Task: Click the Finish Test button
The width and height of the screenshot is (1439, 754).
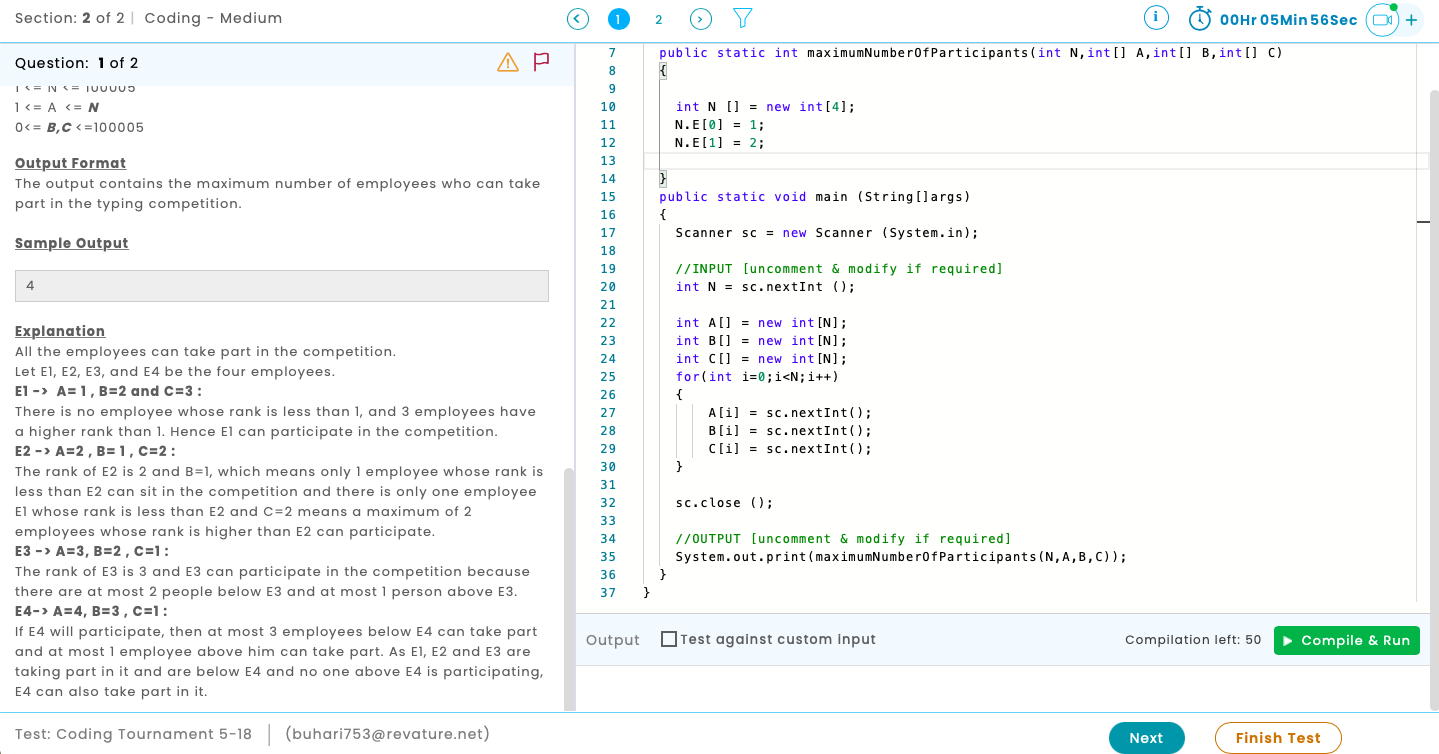Action: pyautogui.click(x=1277, y=738)
